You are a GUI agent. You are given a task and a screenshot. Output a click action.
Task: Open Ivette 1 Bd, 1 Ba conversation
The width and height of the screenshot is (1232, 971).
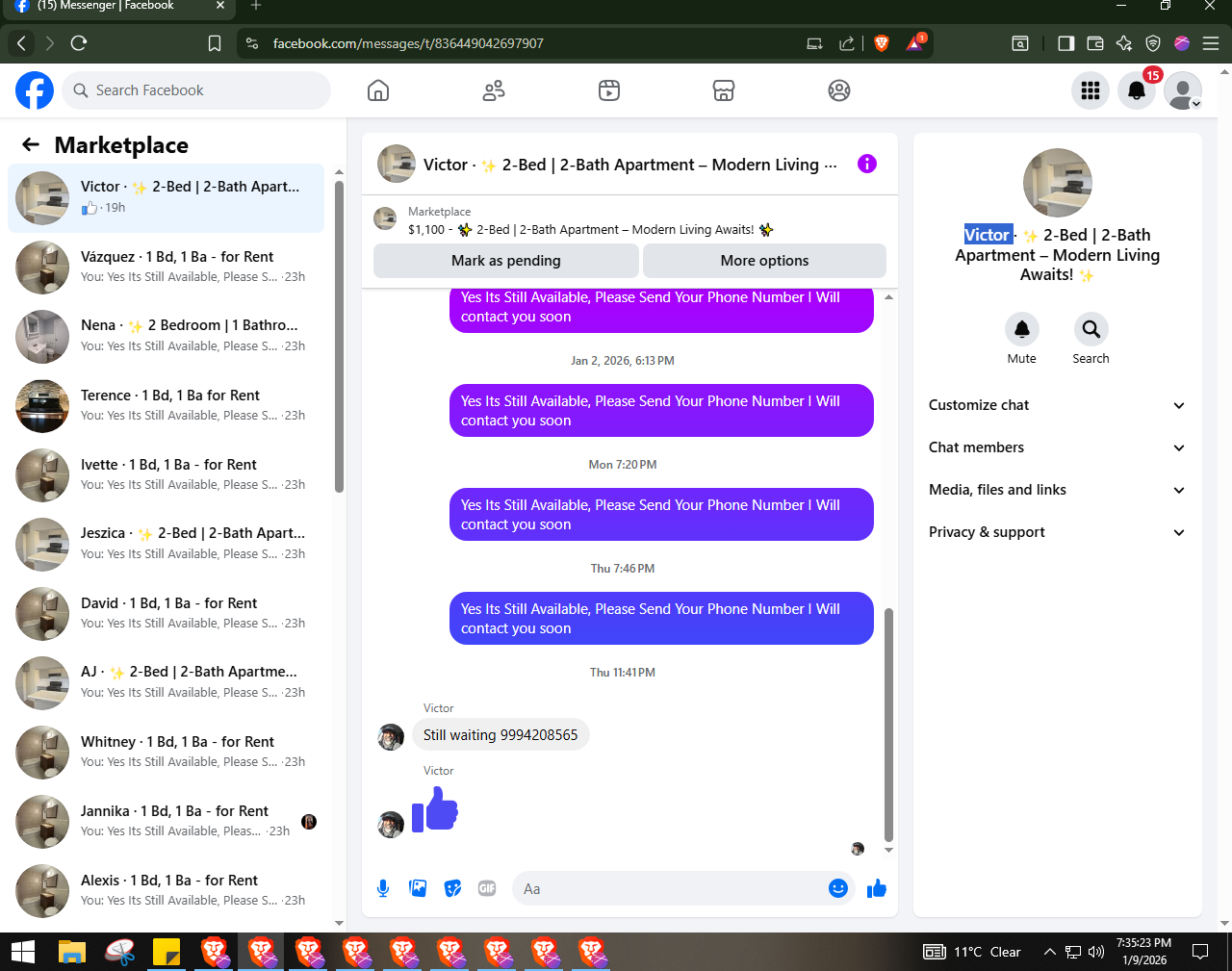point(167,474)
